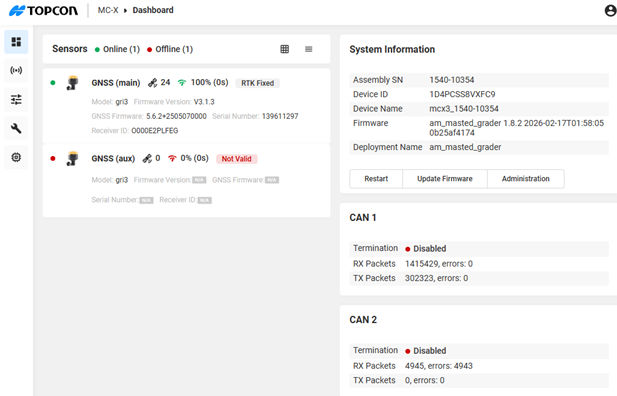
Task: Click the GNSS (aux) satellite icon
Action: [x=147, y=159]
